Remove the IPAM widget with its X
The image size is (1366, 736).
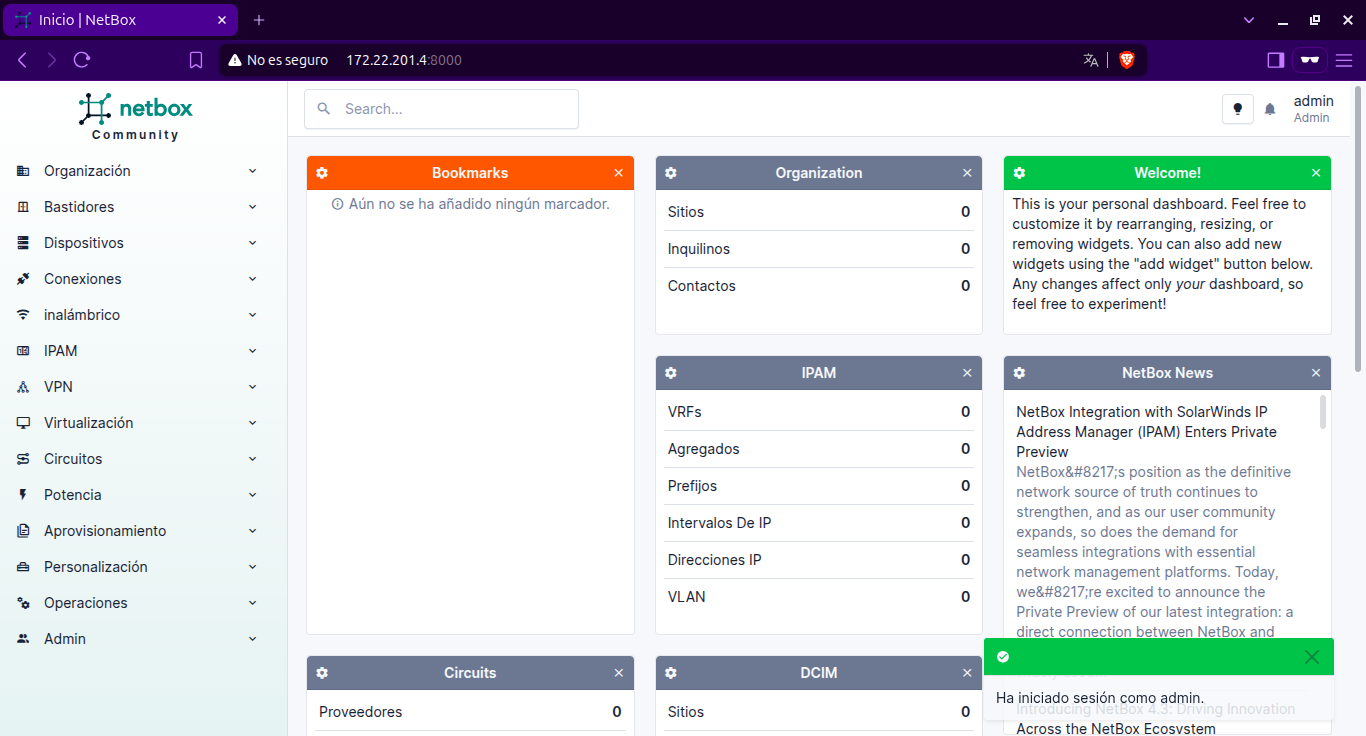967,373
